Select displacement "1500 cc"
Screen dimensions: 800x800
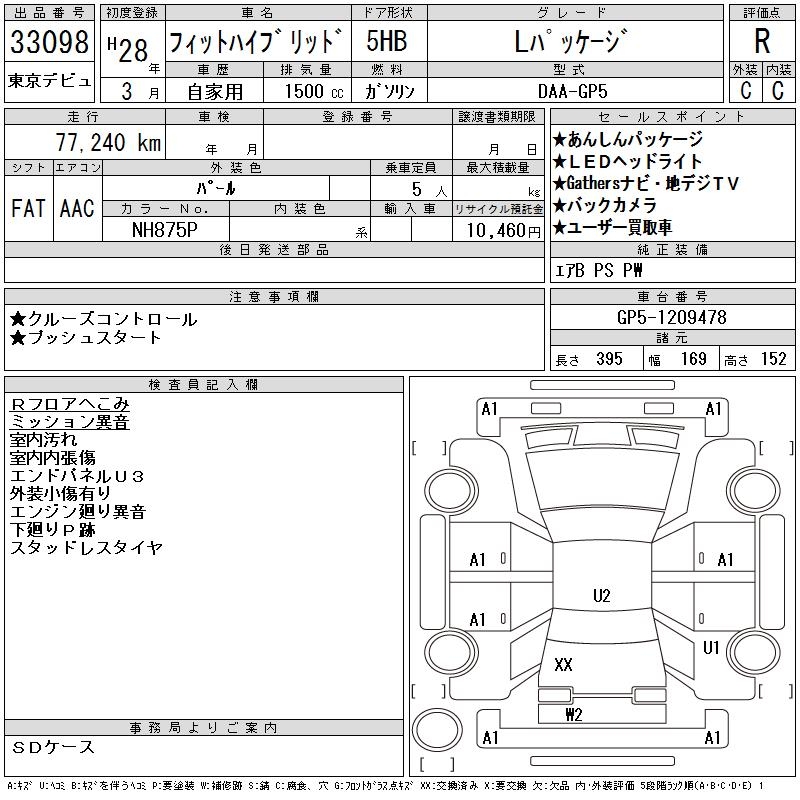pyautogui.click(x=314, y=91)
